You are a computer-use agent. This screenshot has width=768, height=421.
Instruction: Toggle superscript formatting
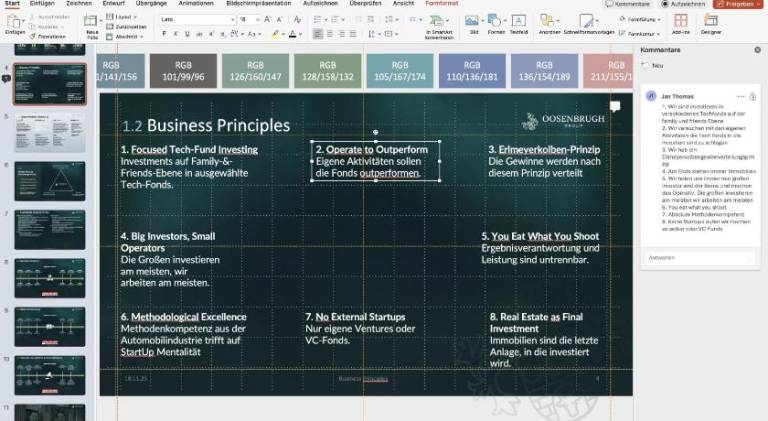(211, 34)
